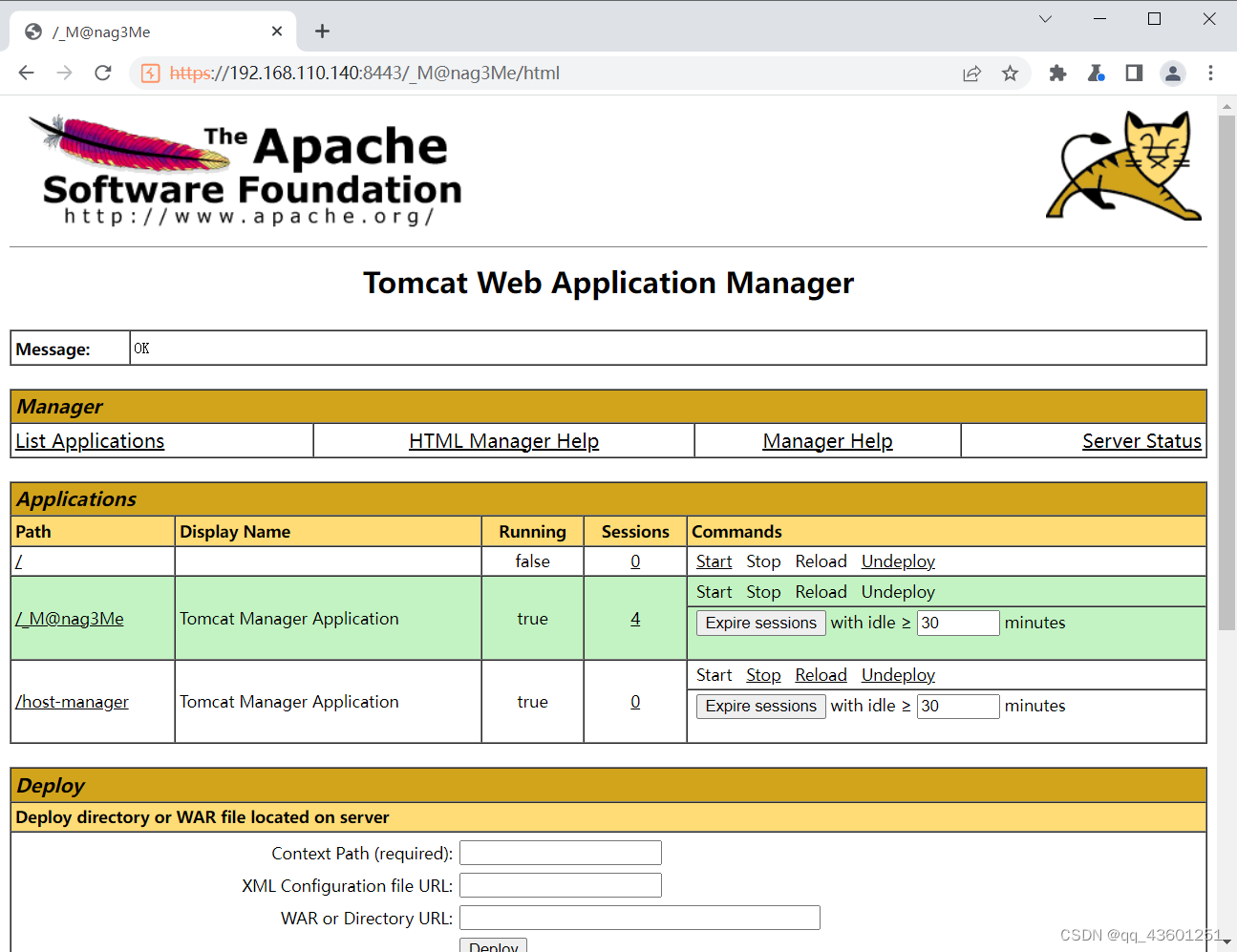The width and height of the screenshot is (1237, 952).
Task: Open Manager Help link
Action: click(827, 441)
